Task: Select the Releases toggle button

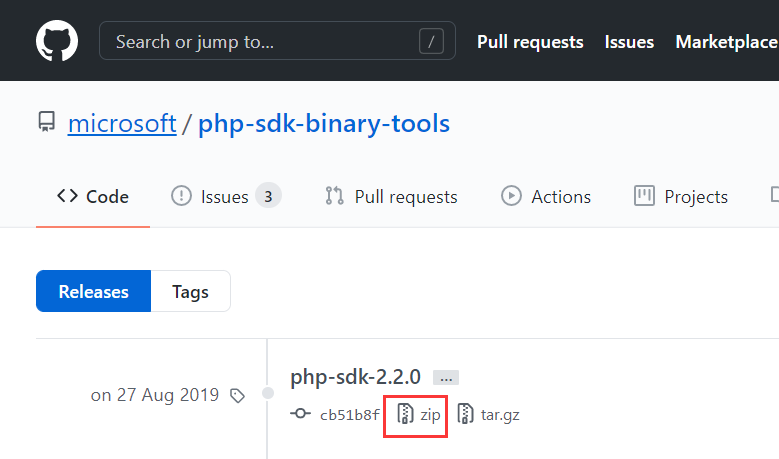Action: coord(93,291)
